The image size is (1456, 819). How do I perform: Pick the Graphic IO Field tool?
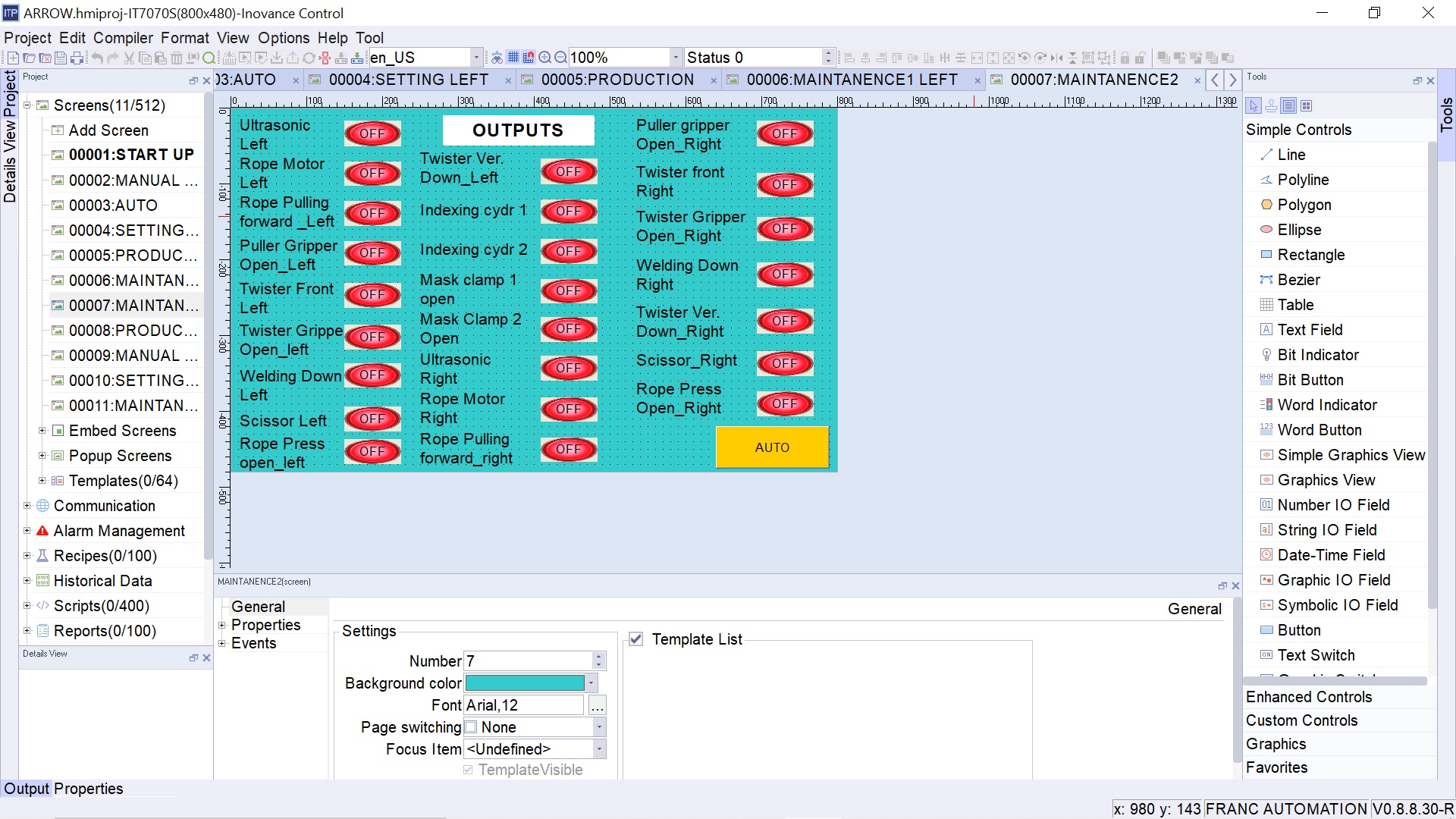(x=1333, y=580)
